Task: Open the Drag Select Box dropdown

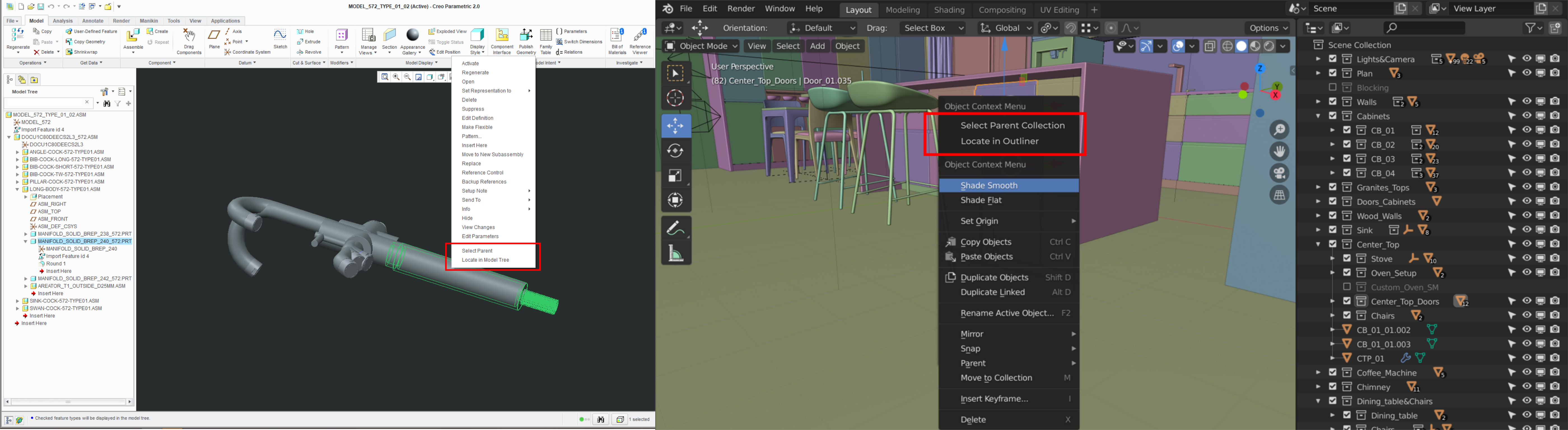Action: pyautogui.click(x=932, y=28)
